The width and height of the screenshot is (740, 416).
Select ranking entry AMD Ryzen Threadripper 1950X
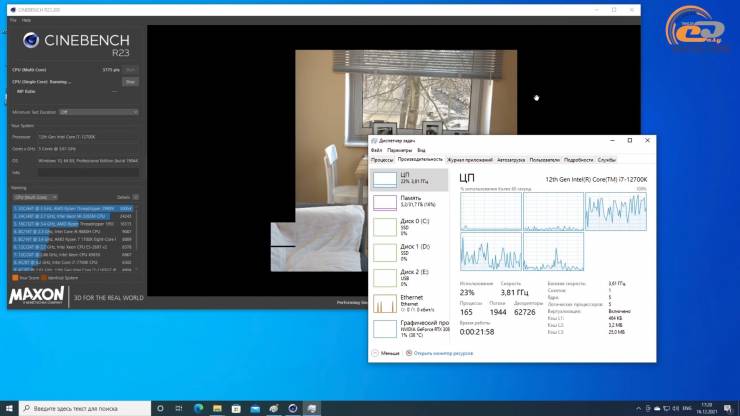[73, 224]
